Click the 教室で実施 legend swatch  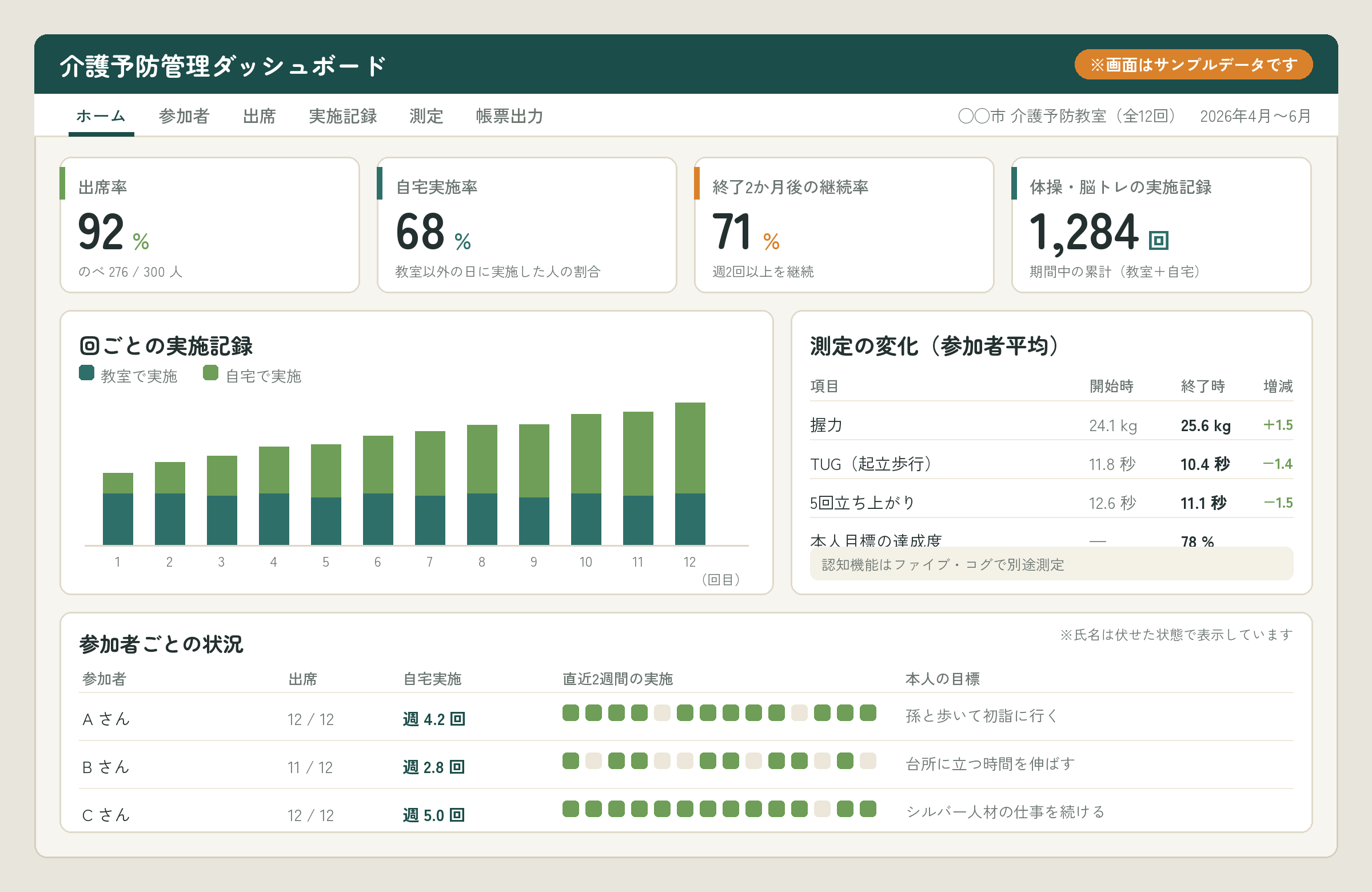point(86,373)
